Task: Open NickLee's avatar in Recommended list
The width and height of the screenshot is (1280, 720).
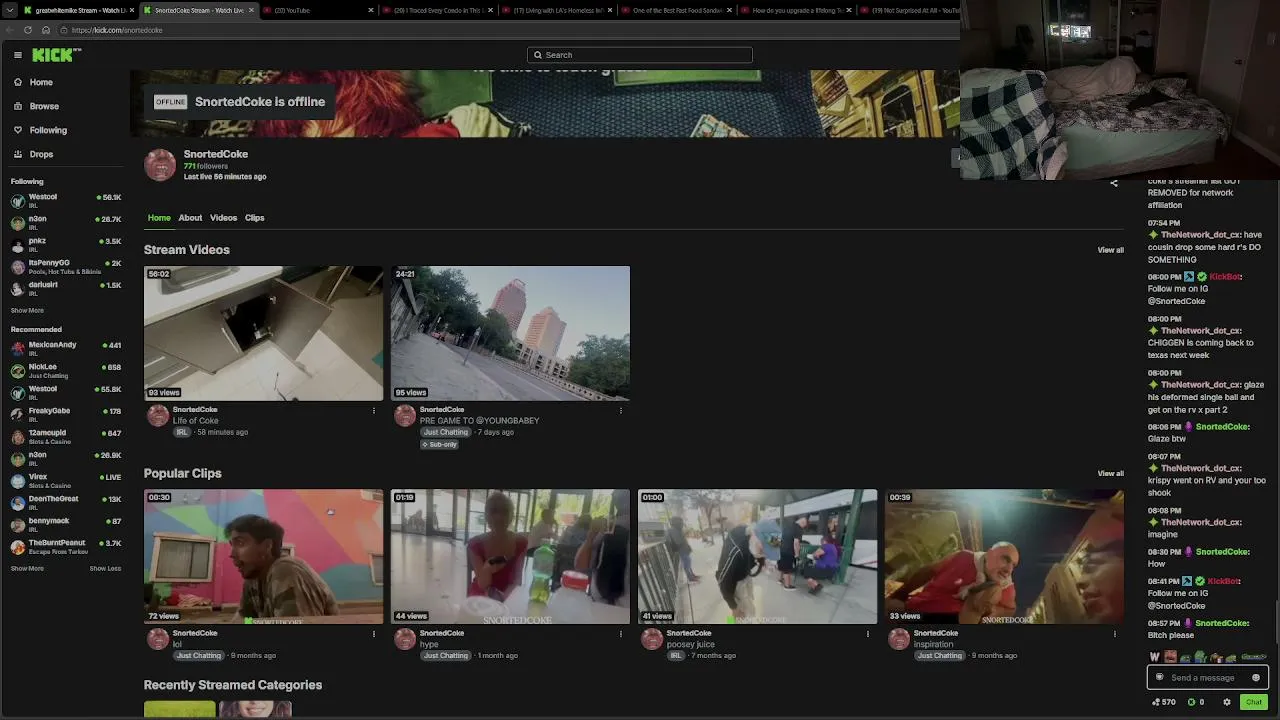Action: (x=17, y=371)
